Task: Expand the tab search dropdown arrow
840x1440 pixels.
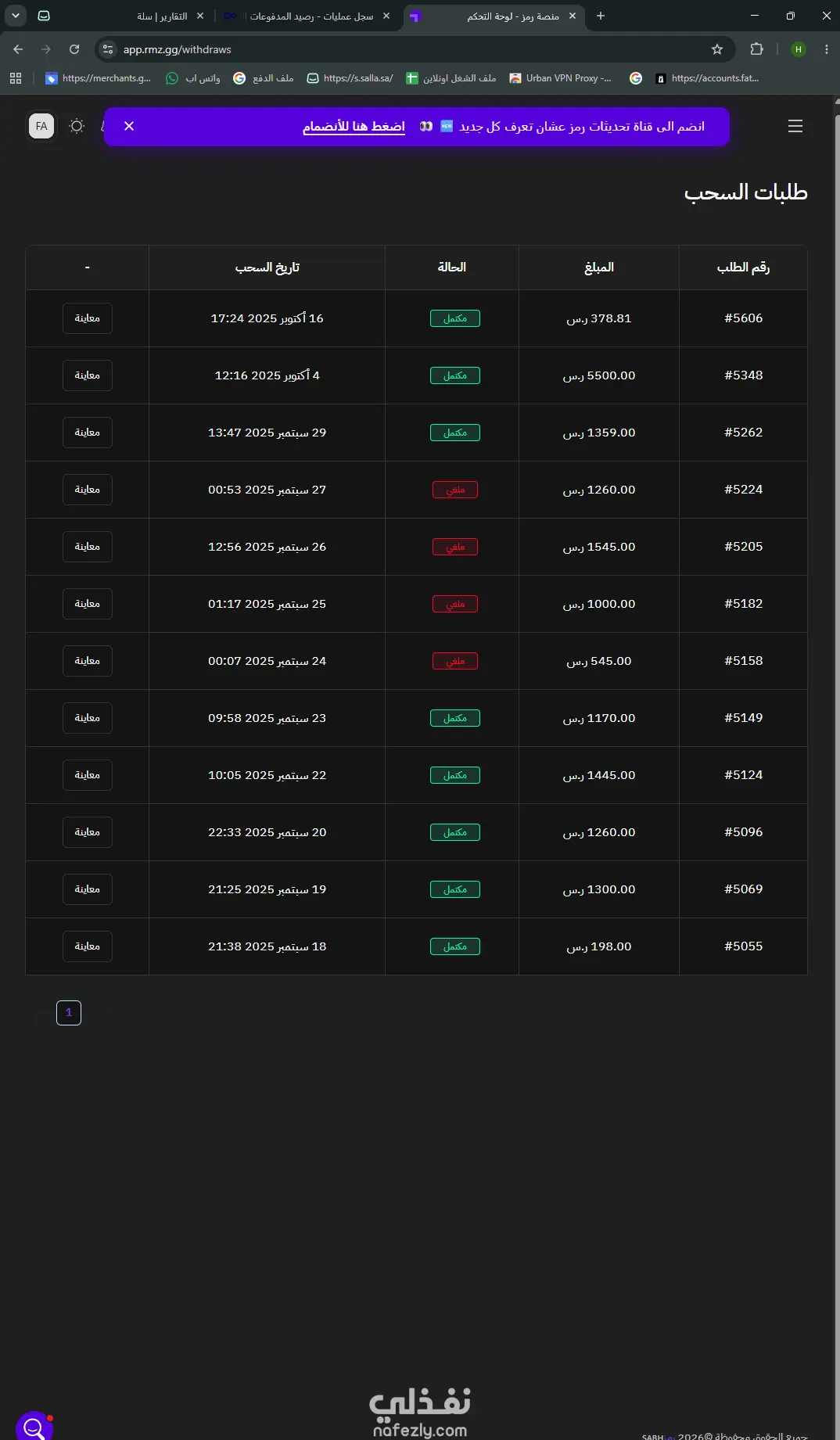Action: pos(16,16)
